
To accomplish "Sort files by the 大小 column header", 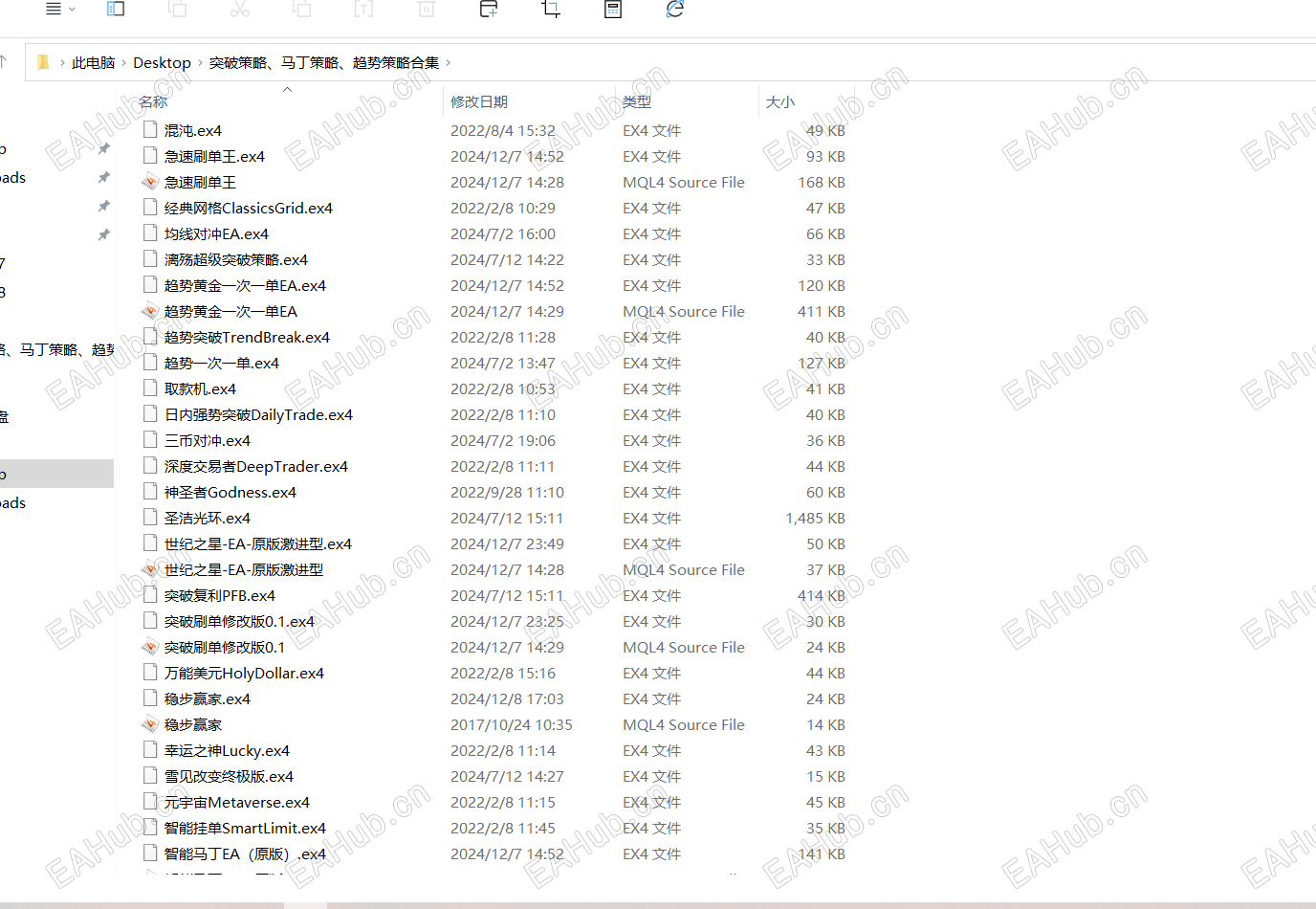I will point(780,100).
